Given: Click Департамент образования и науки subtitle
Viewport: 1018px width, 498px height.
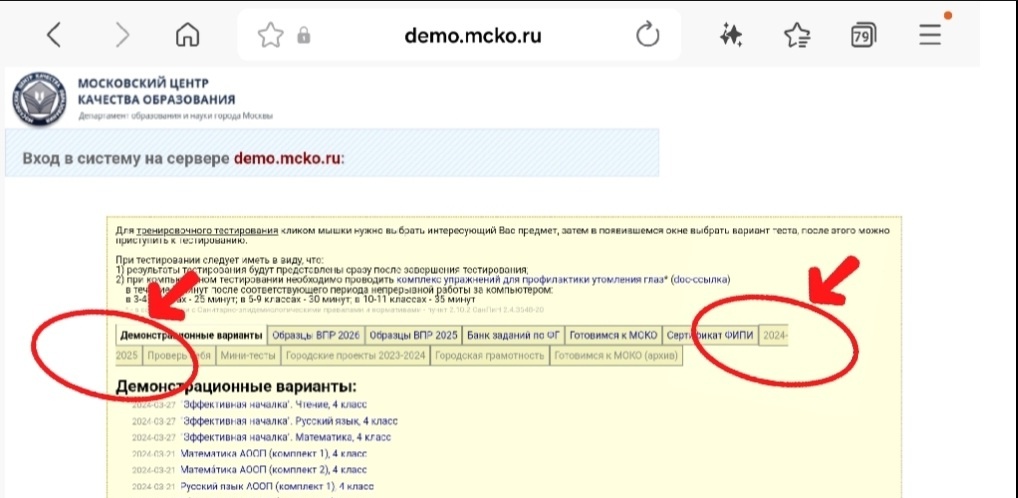Looking at the screenshot, I should [x=175, y=116].
